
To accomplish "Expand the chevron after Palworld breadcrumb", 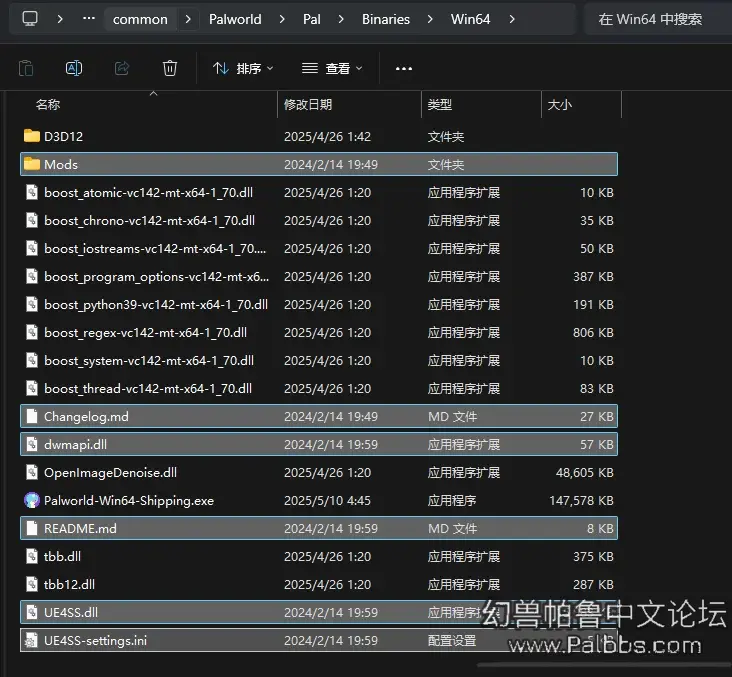I will [x=282, y=19].
